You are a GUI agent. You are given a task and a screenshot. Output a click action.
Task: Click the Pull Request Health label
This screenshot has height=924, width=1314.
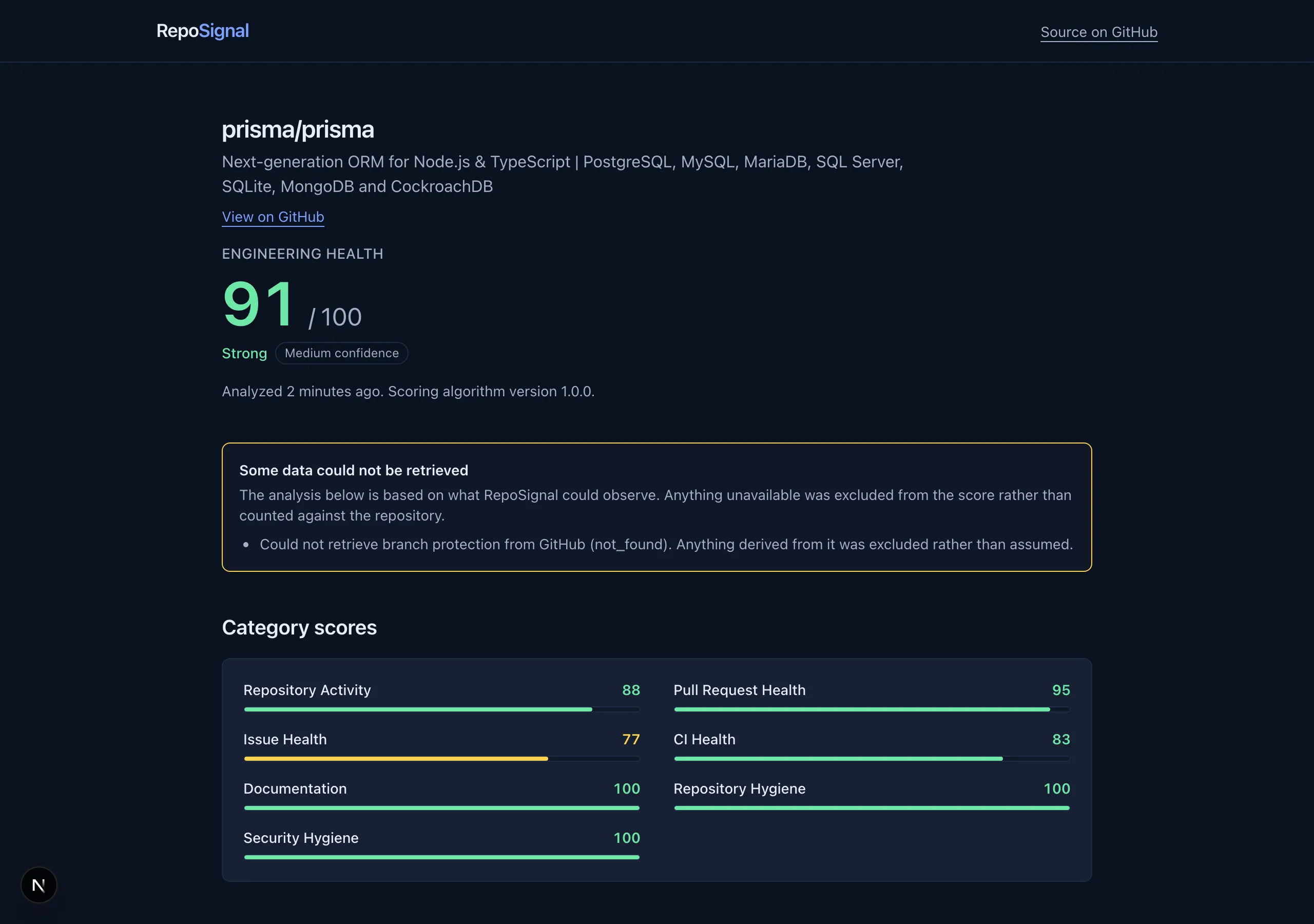740,690
